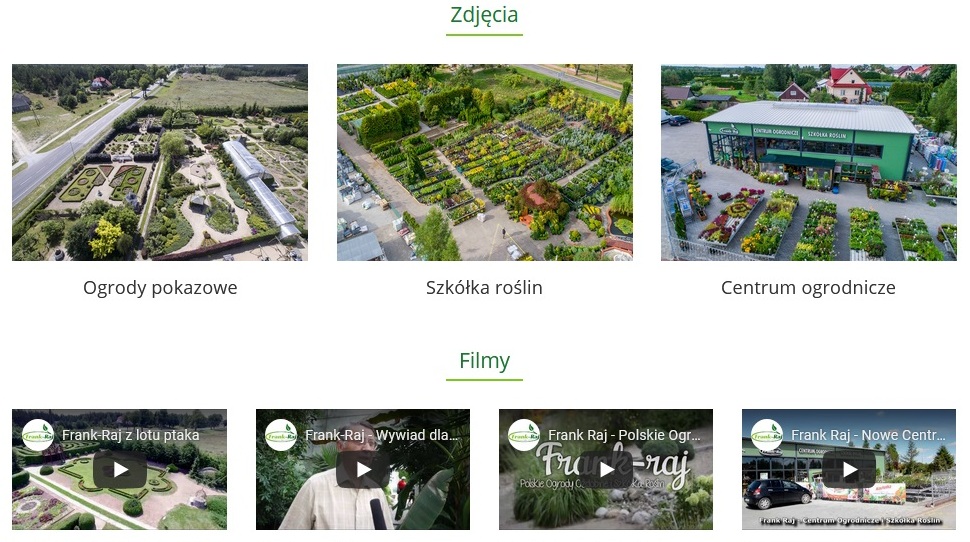Click channel logo on Nowe Centrum video
This screenshot has height=542, width=970.
(x=767, y=435)
